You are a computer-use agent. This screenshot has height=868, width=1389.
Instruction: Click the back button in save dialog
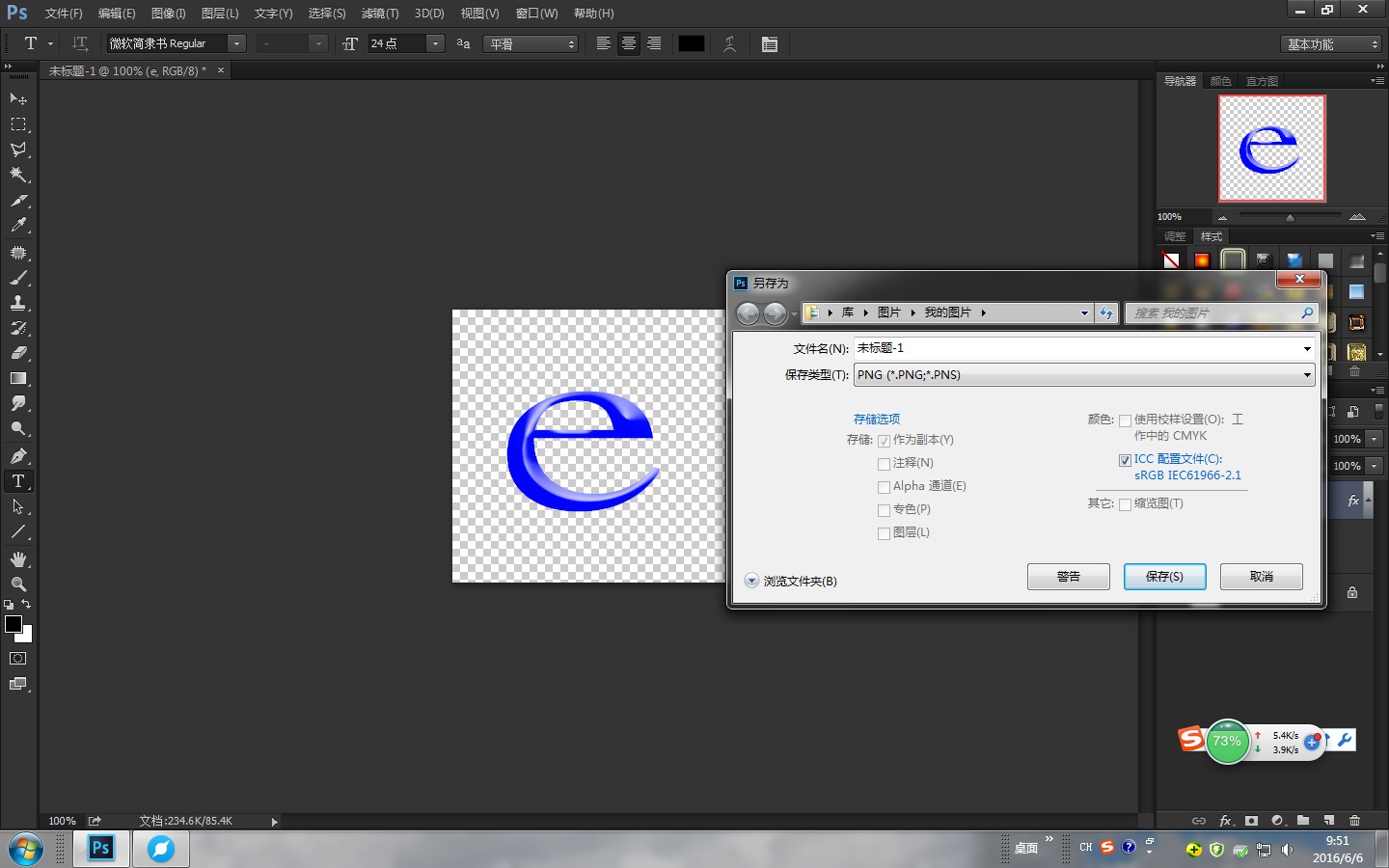coord(748,313)
